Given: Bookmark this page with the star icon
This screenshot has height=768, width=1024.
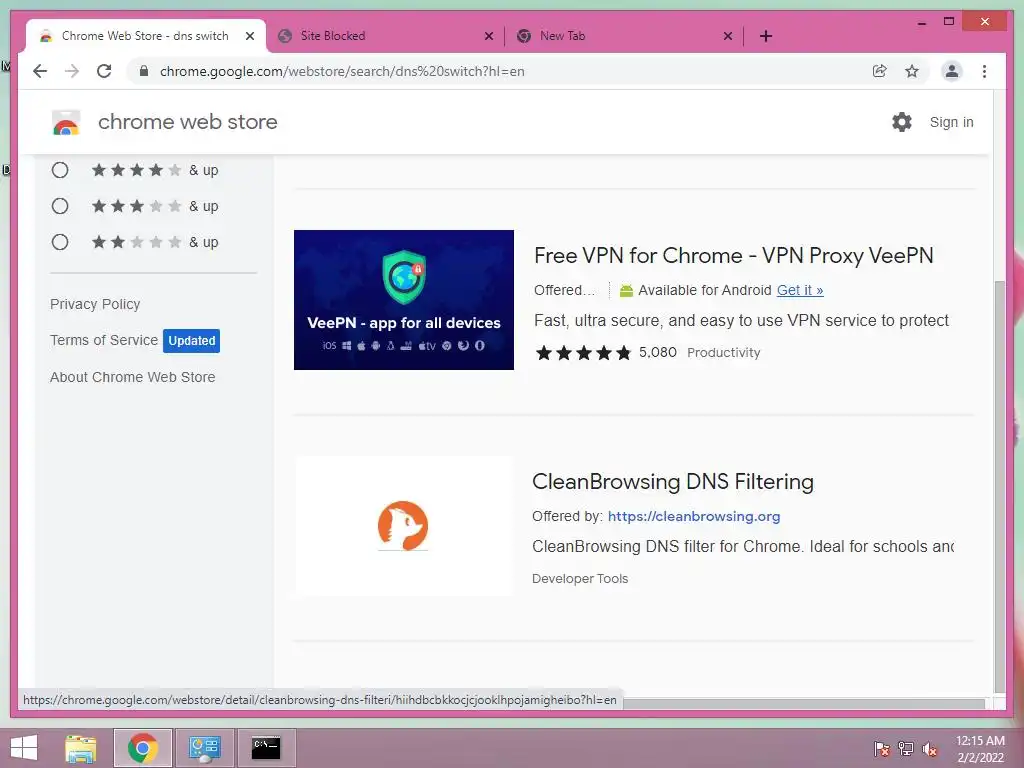Looking at the screenshot, I should pos(912,71).
